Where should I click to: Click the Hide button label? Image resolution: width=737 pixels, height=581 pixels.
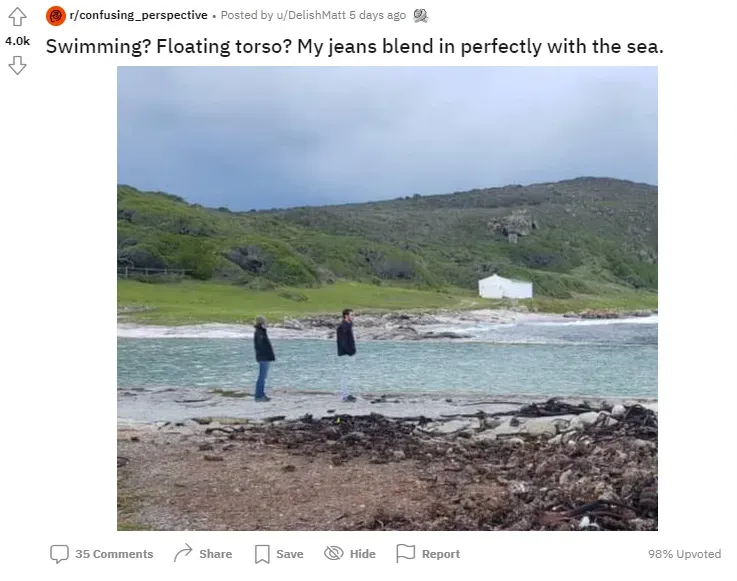pos(362,554)
